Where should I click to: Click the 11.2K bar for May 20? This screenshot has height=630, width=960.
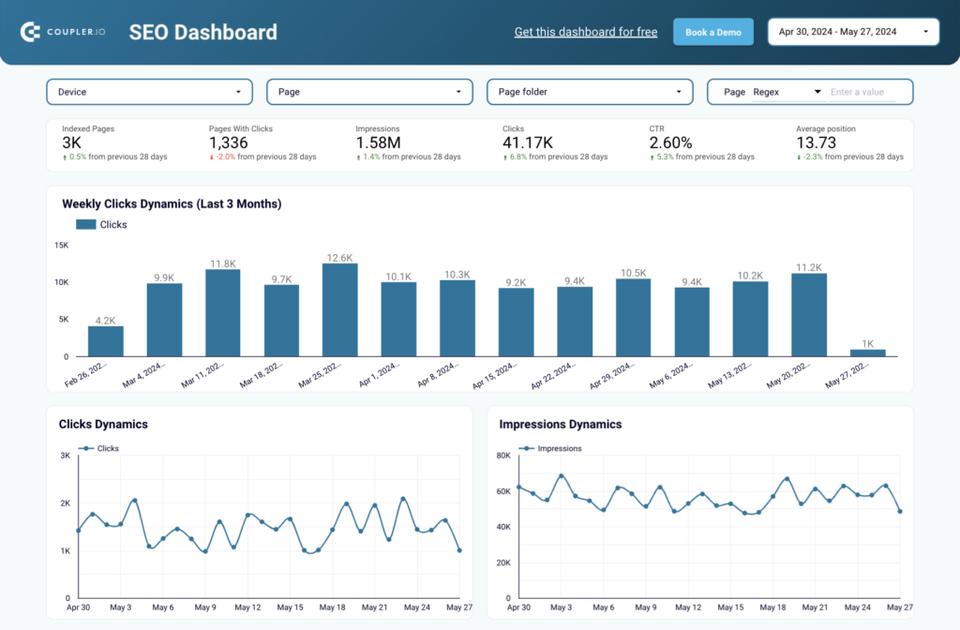coord(809,315)
